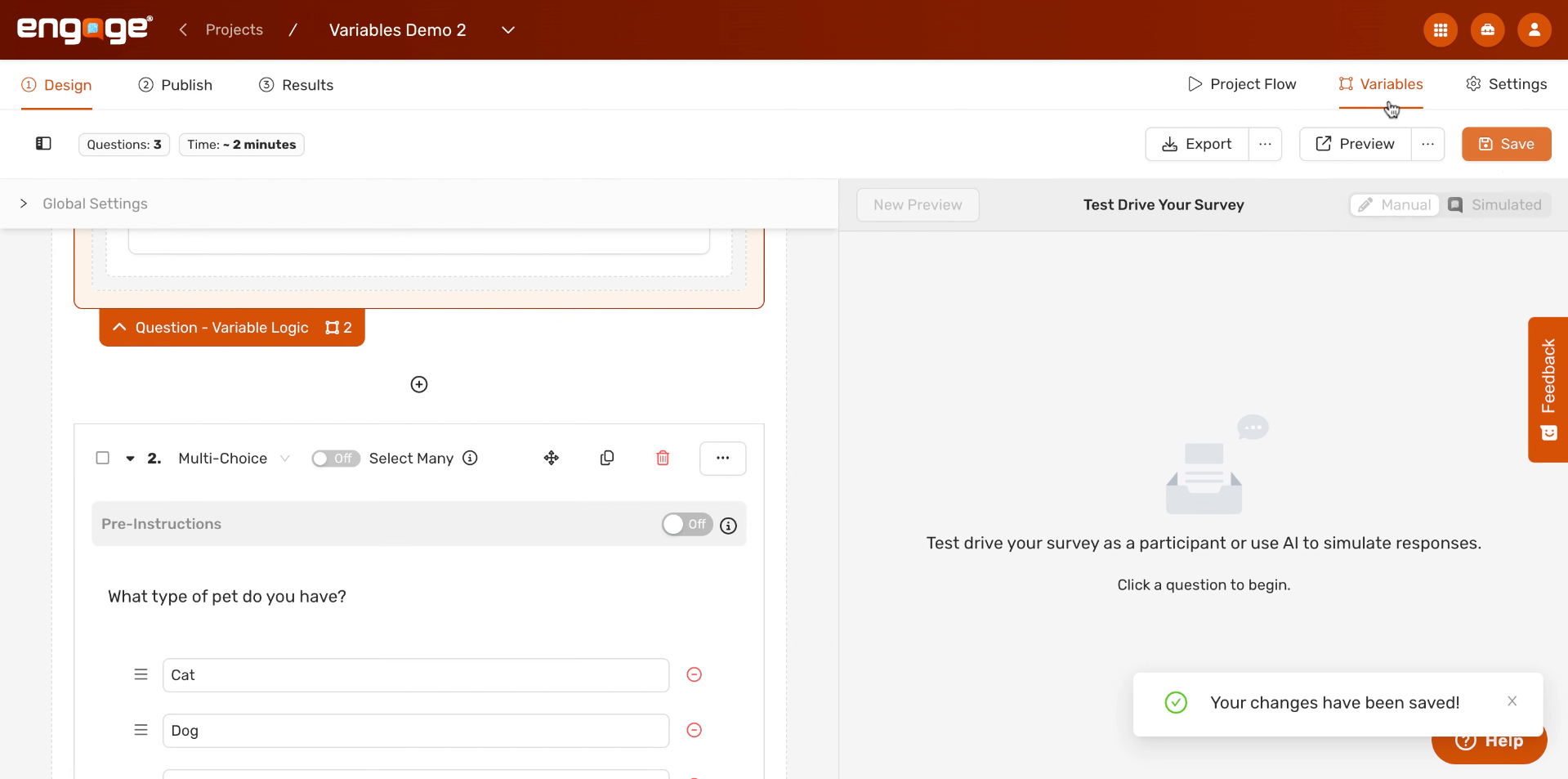Open the Settings tab
1568x779 pixels.
click(1506, 84)
